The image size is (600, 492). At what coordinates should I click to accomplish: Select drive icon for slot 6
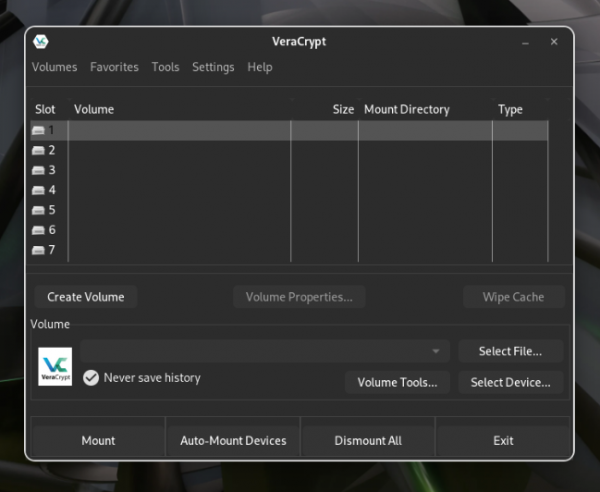click(x=38, y=230)
